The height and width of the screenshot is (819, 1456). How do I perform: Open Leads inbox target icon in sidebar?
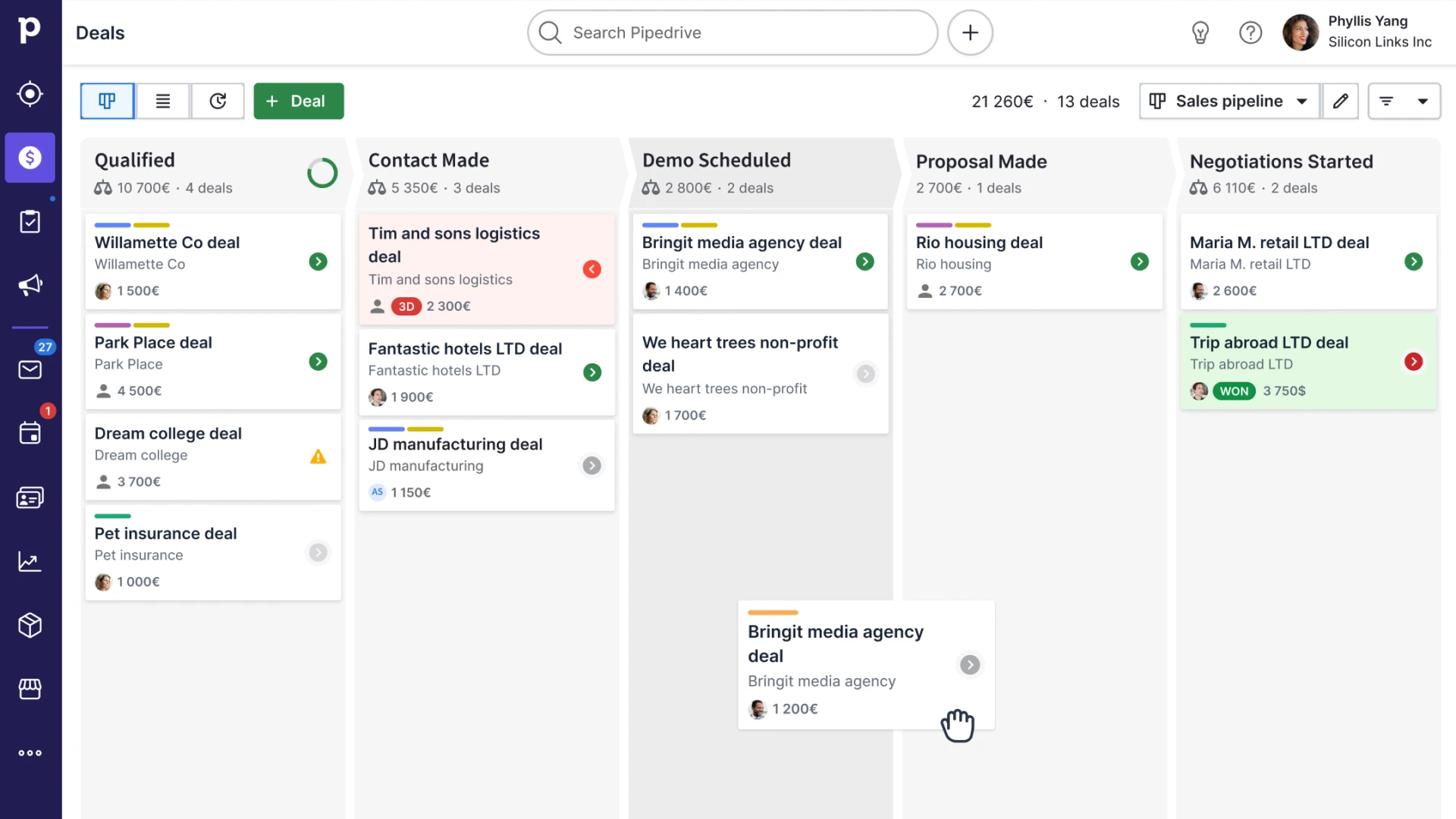[30, 94]
